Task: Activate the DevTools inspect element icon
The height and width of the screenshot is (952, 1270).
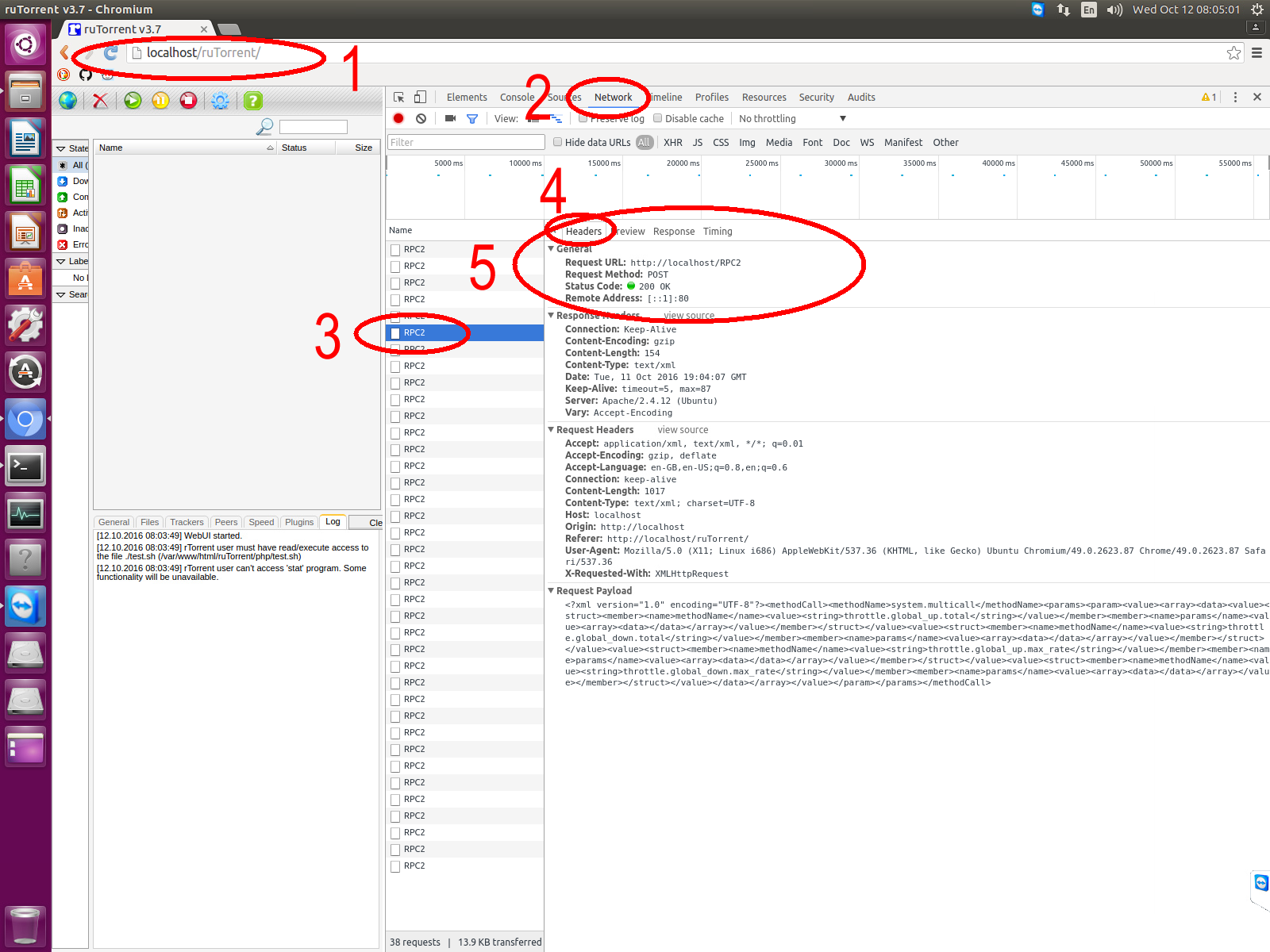Action: click(399, 97)
